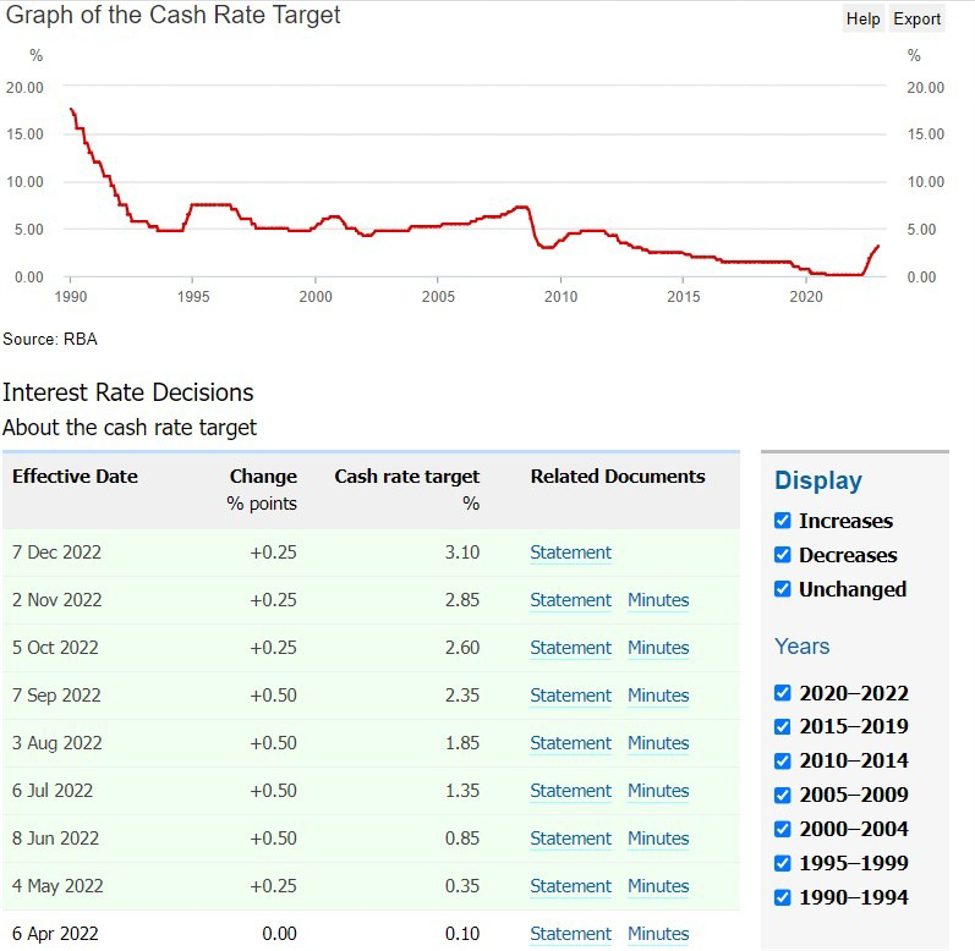Open the Help panel

[863, 18]
